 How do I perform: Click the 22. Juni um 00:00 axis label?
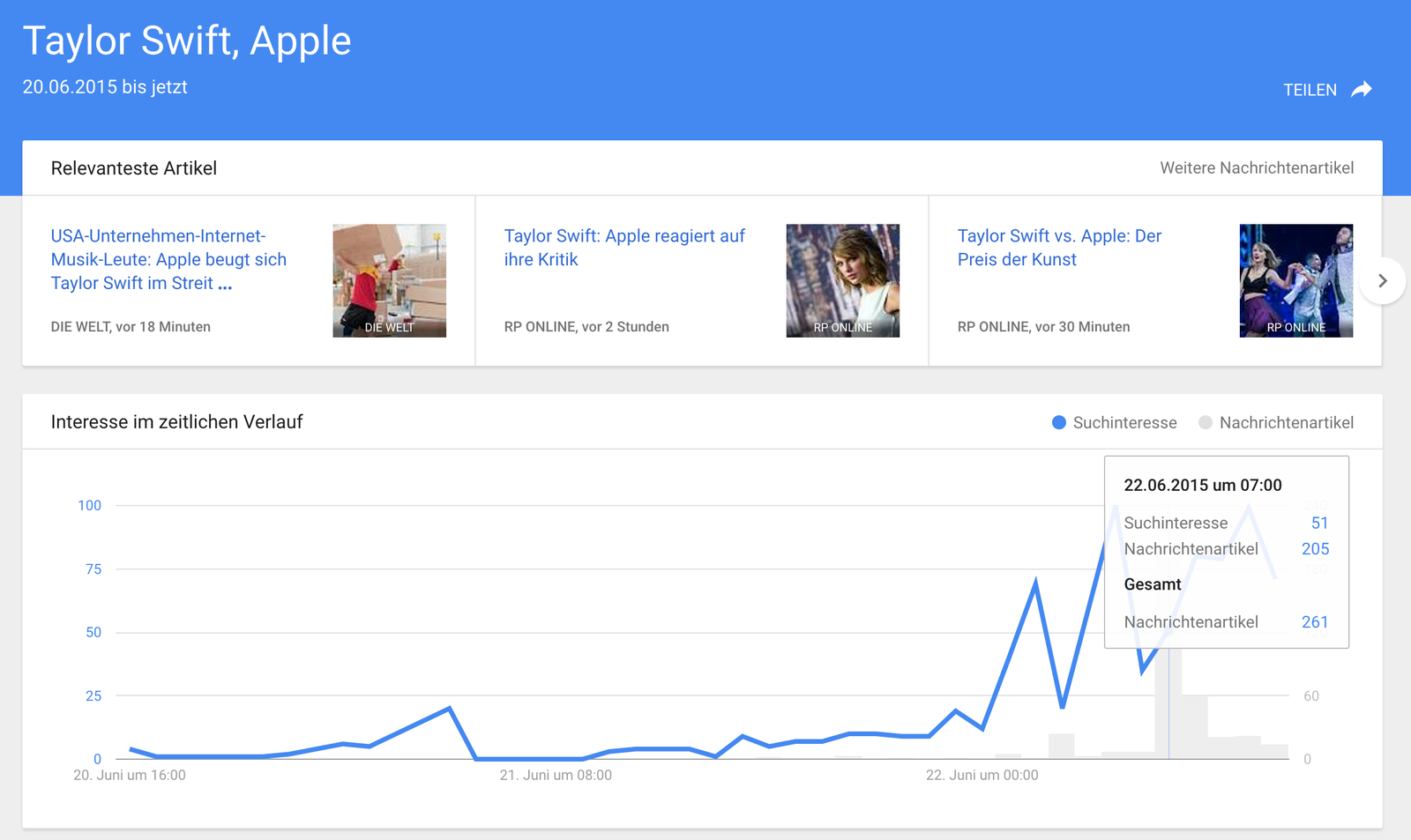point(982,775)
